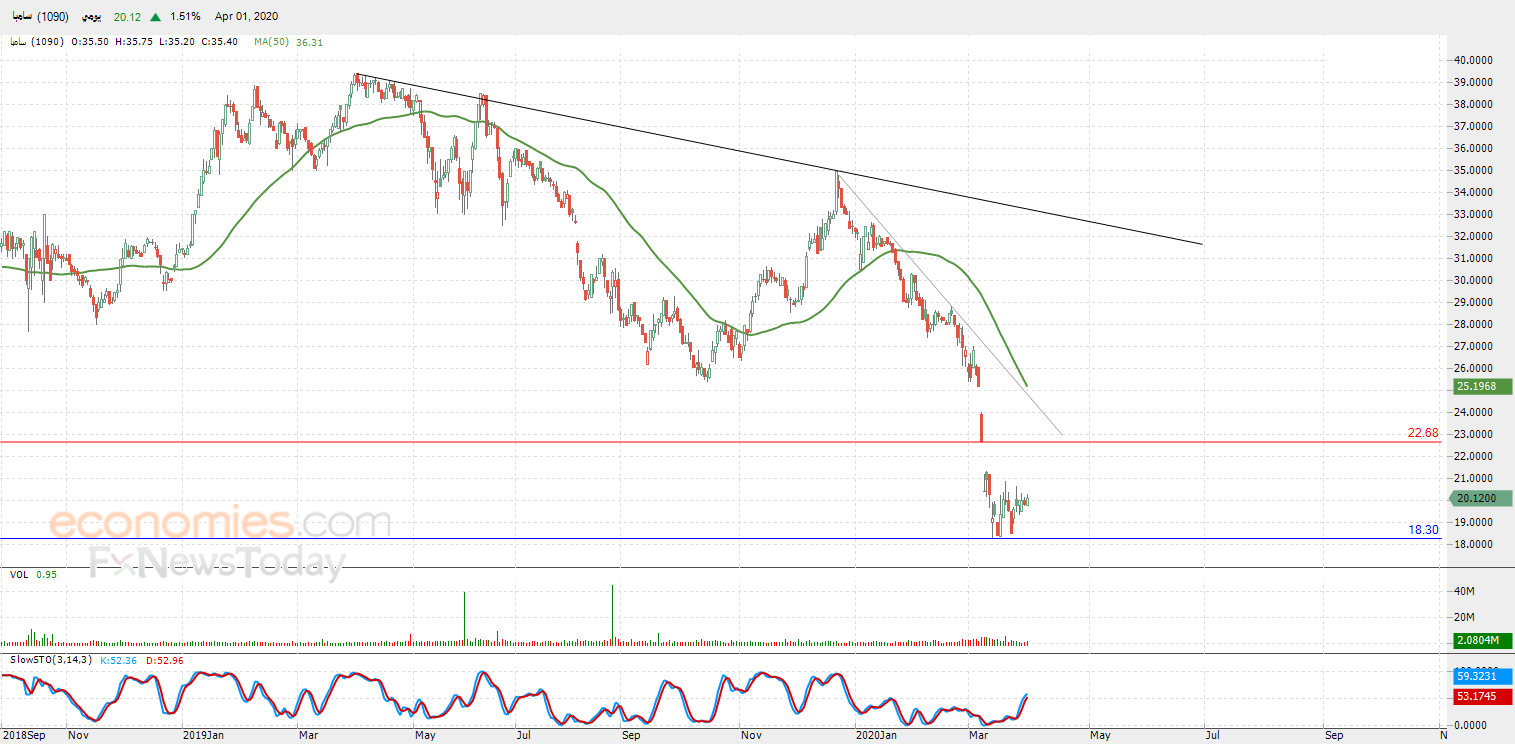Click the high value H:35.75
The width and height of the screenshot is (1515, 744).
point(133,42)
